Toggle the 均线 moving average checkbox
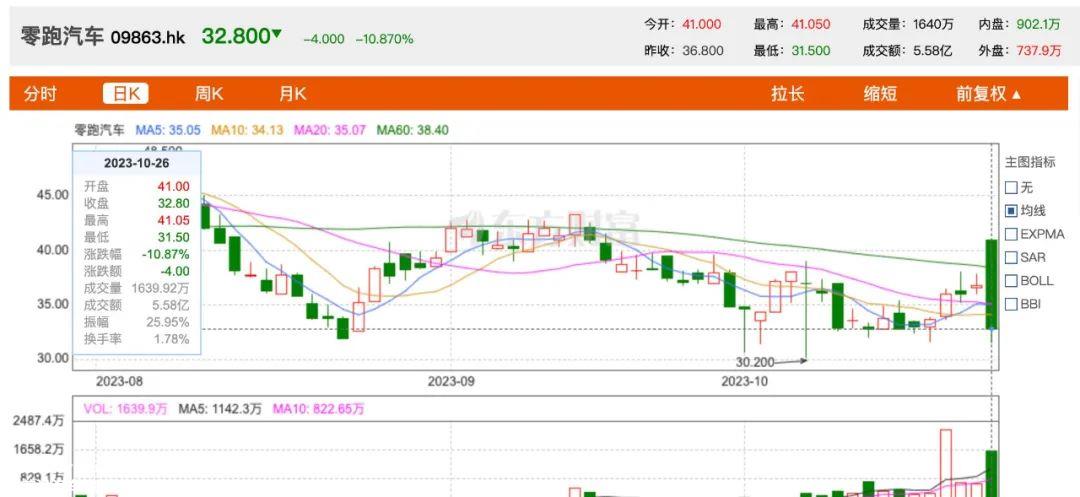 coord(1011,211)
